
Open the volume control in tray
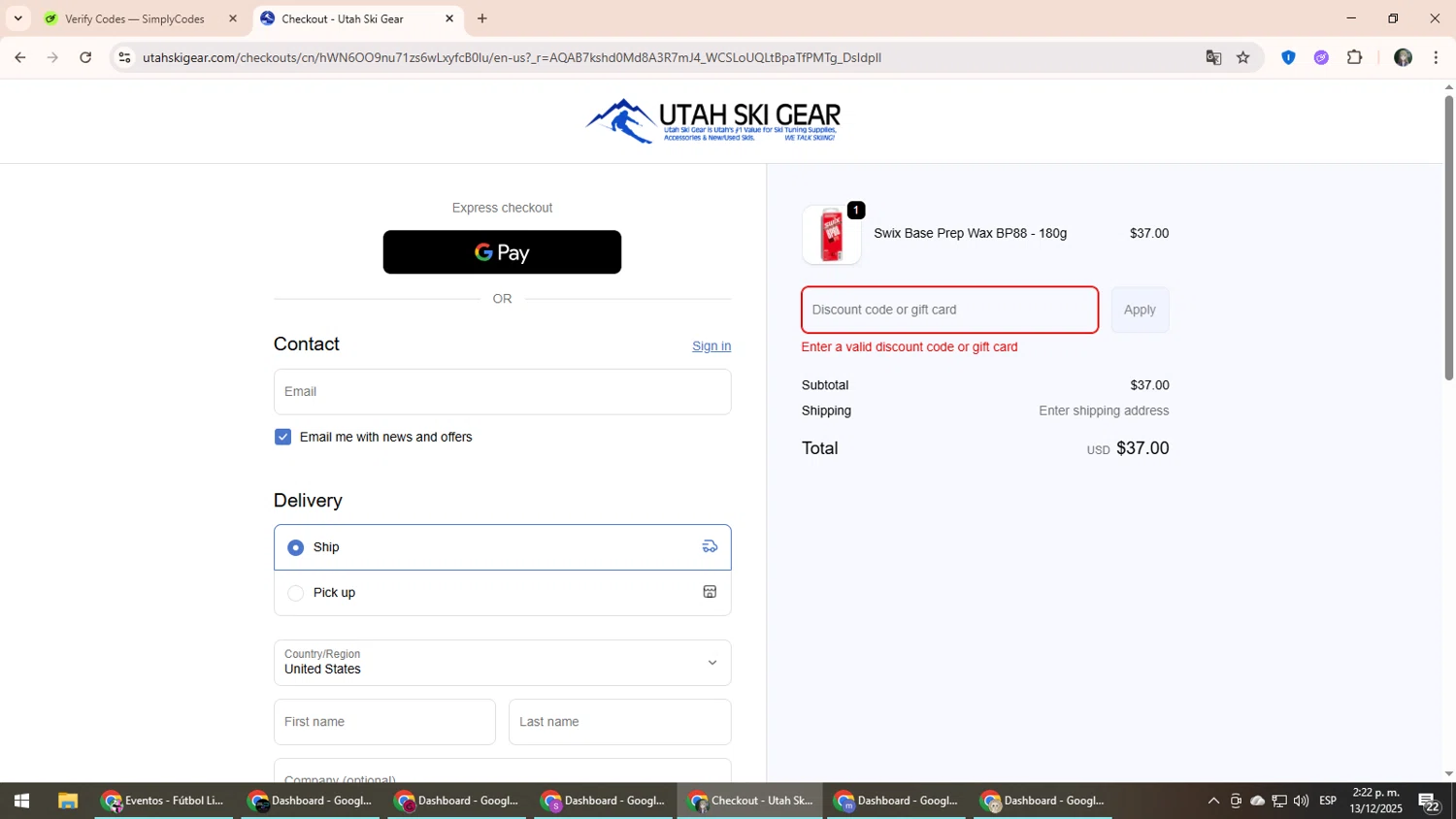pos(1301,801)
